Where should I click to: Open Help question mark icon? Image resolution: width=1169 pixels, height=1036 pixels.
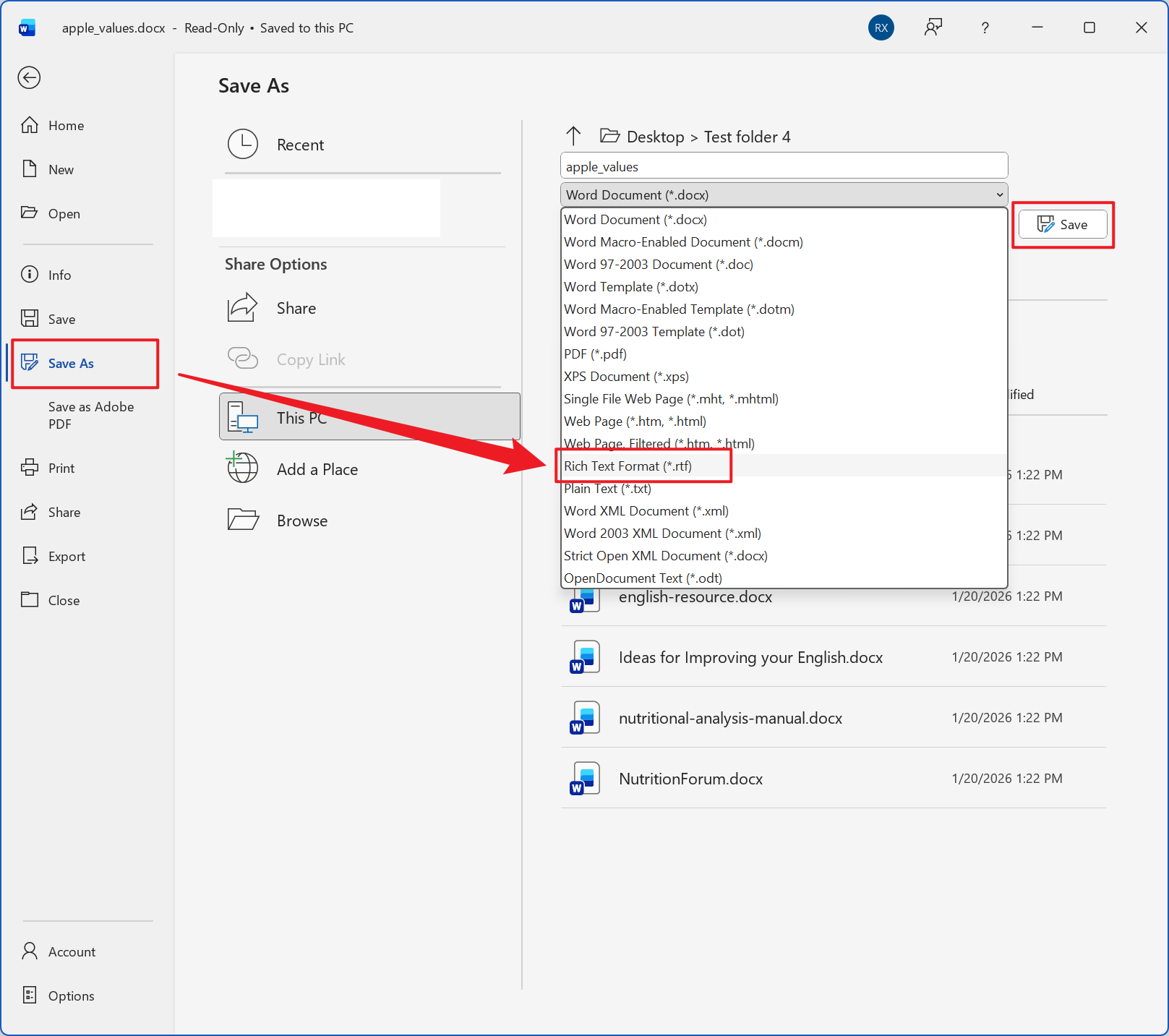point(985,27)
